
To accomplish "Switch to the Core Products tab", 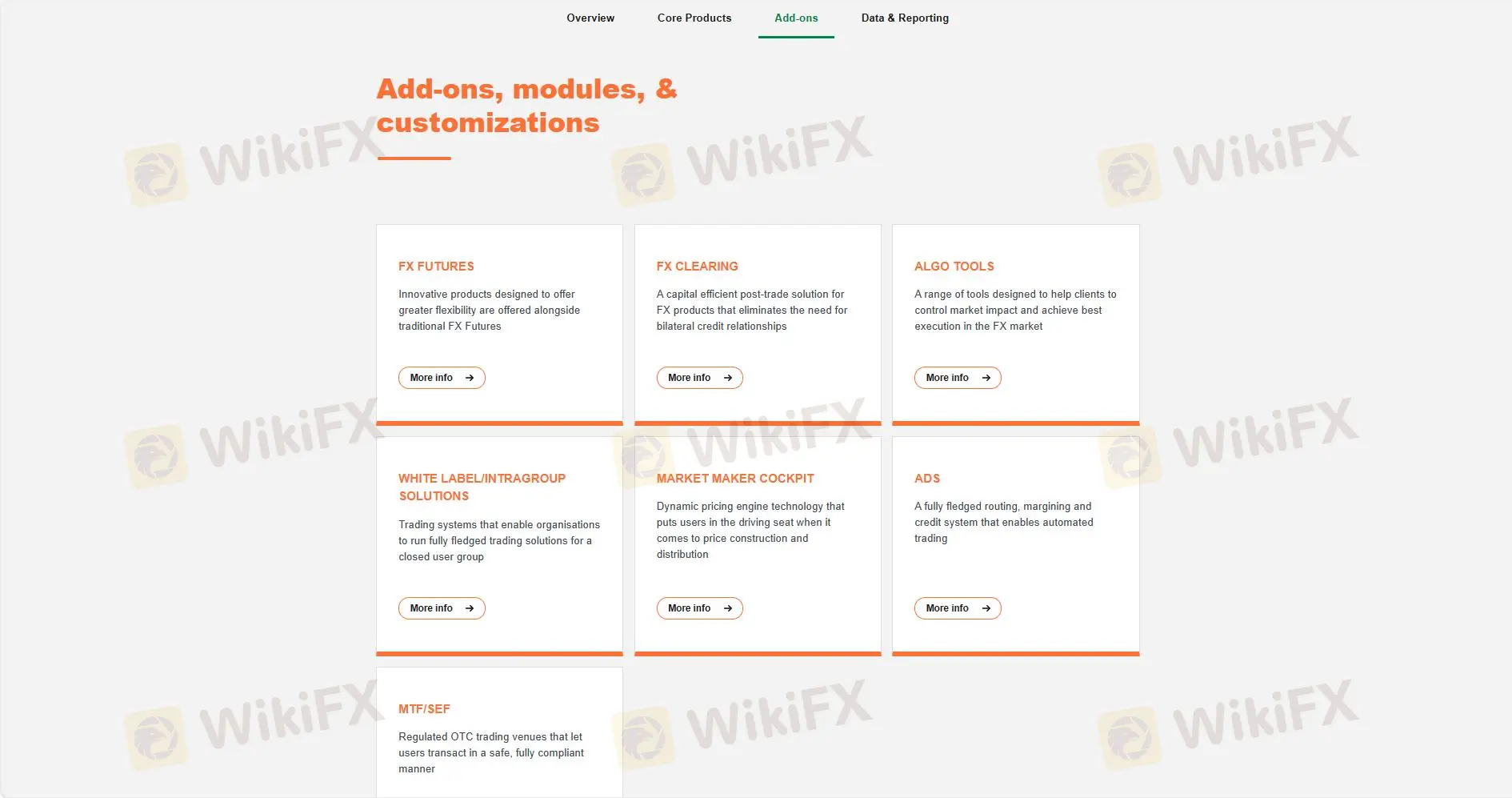I will coord(694,18).
